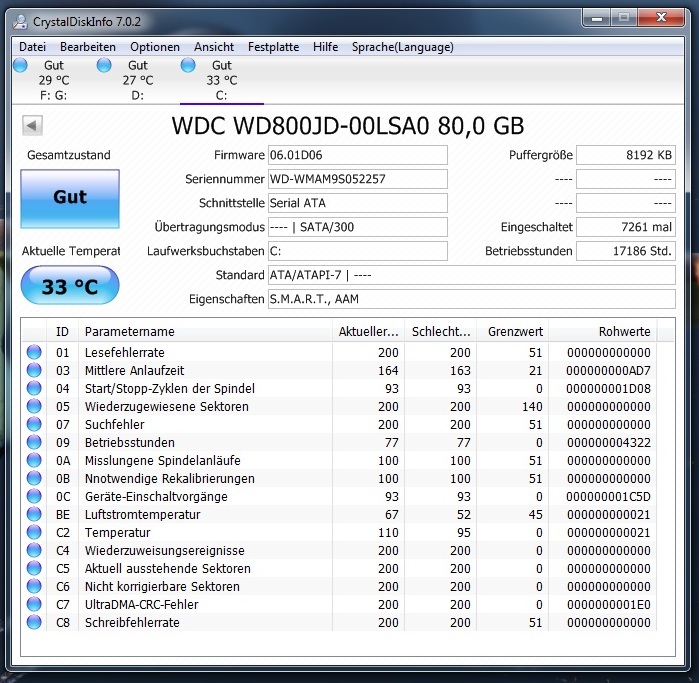This screenshot has width=699, height=683.
Task: Select the C: drive tab
Action: [x=222, y=80]
